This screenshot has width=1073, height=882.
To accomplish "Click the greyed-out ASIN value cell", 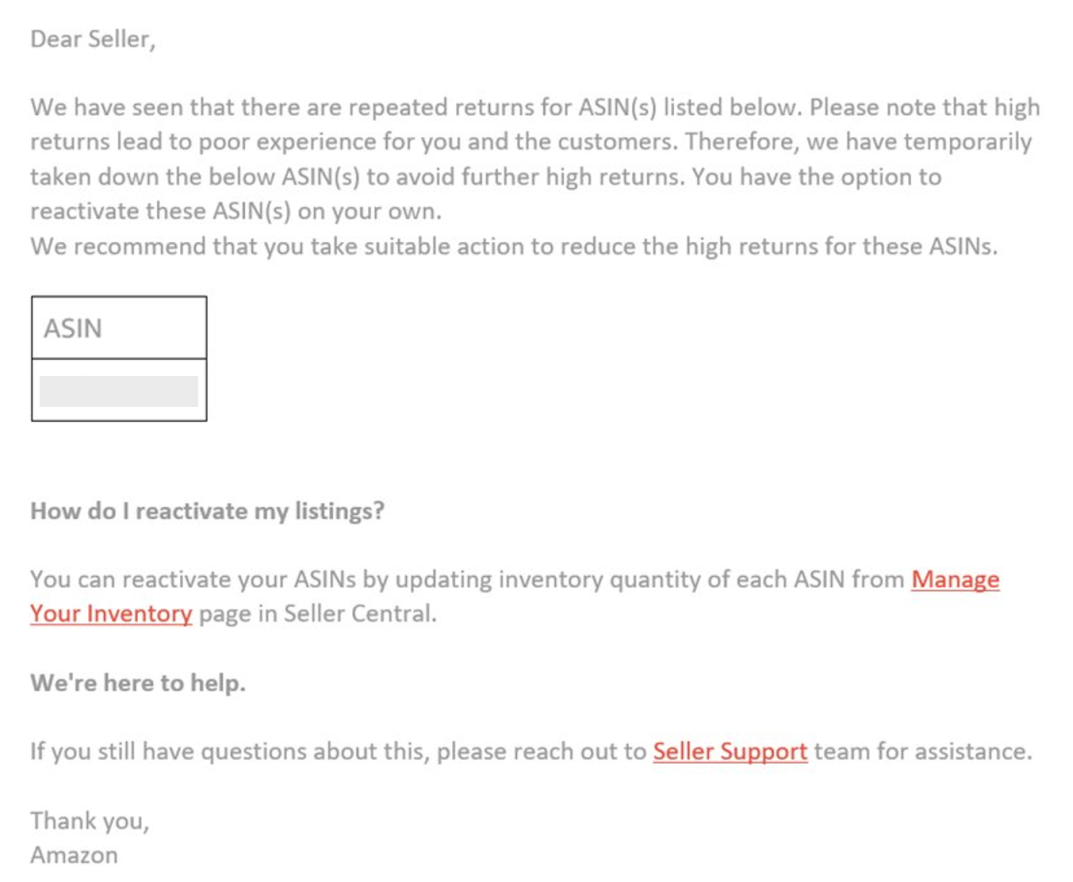I will point(119,391).
